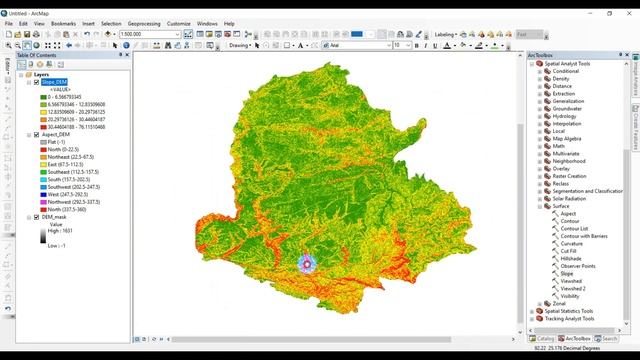Click red swatch for 30.44604188 - 76.11510468

pos(43,127)
